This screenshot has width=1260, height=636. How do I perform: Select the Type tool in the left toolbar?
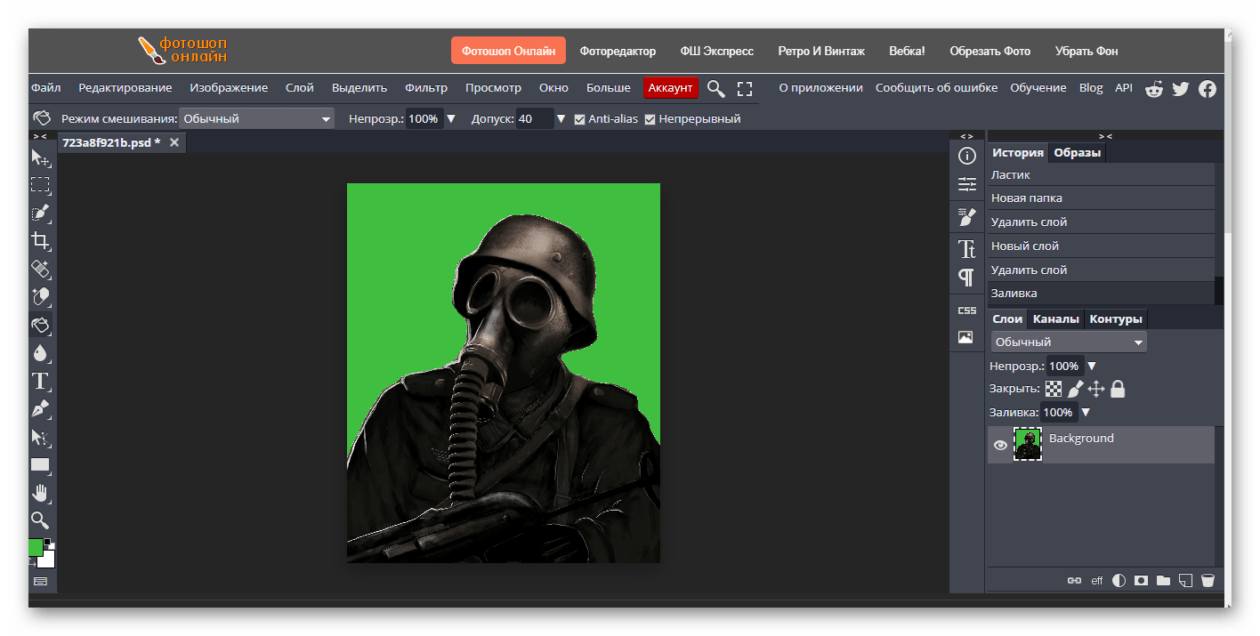40,381
